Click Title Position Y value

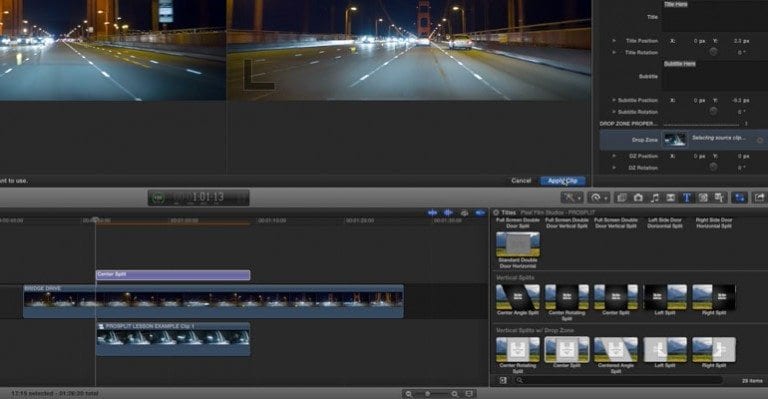click(742, 41)
